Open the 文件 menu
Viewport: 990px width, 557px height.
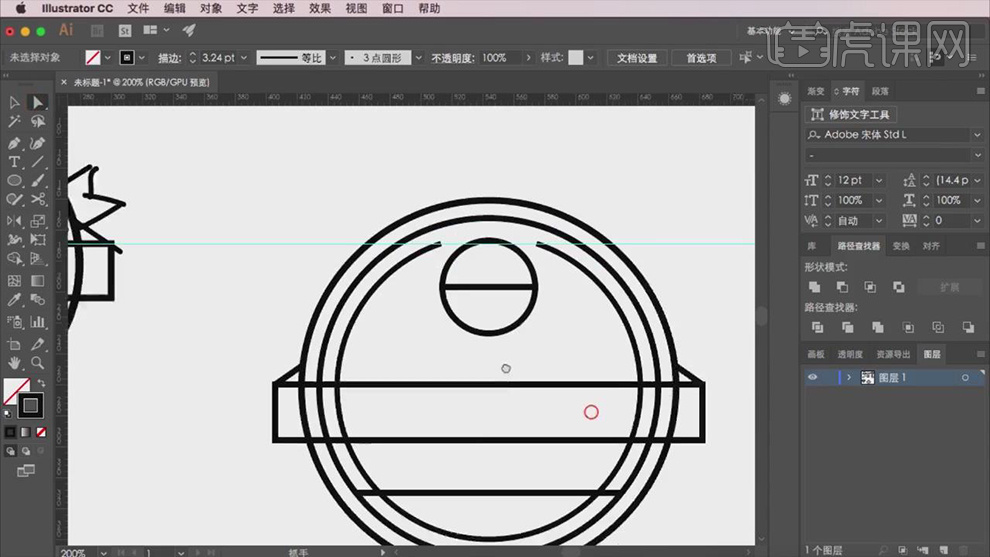(138, 8)
